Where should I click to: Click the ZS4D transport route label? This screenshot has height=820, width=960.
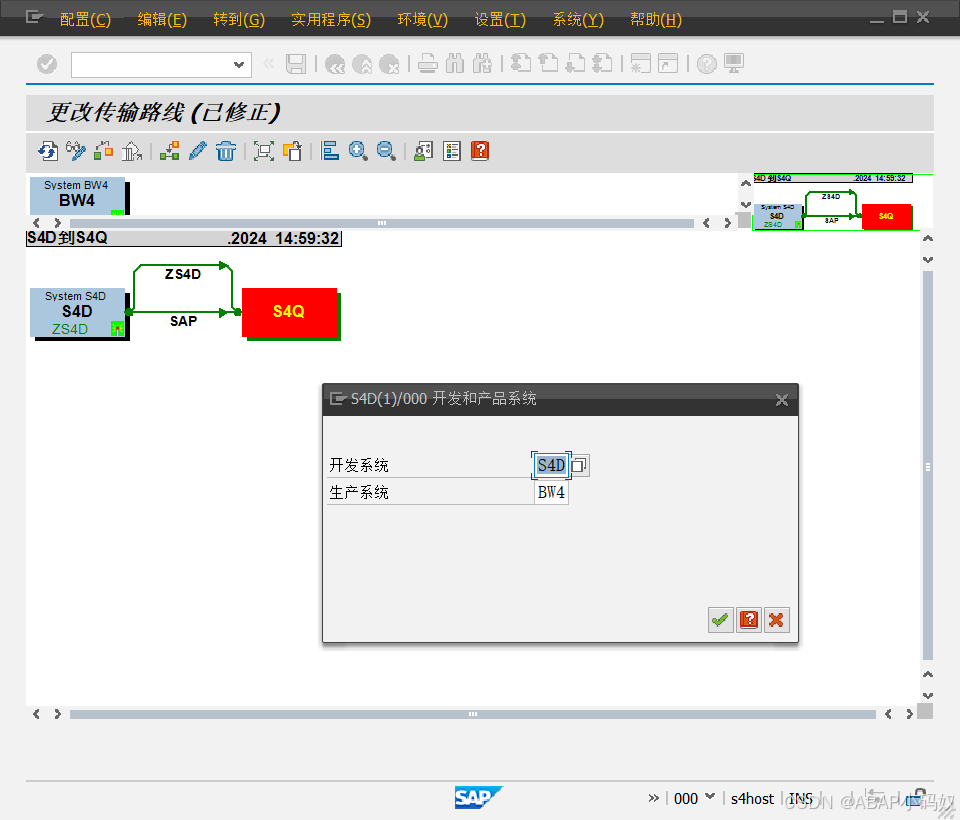point(182,274)
